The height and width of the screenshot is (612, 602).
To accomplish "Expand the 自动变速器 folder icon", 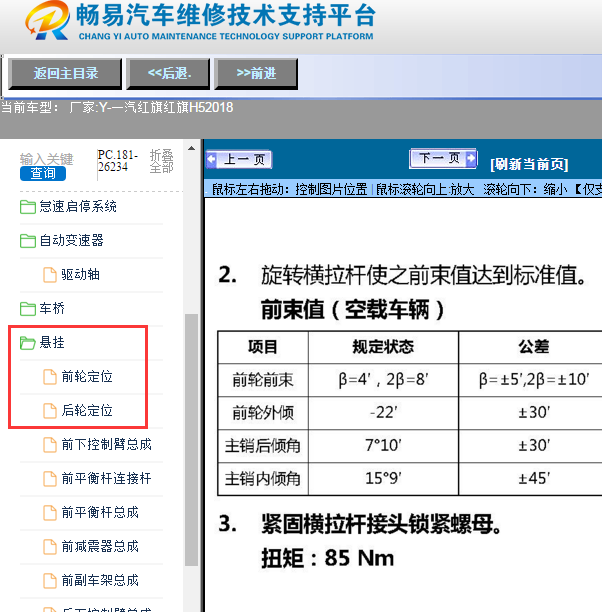I will (28, 241).
